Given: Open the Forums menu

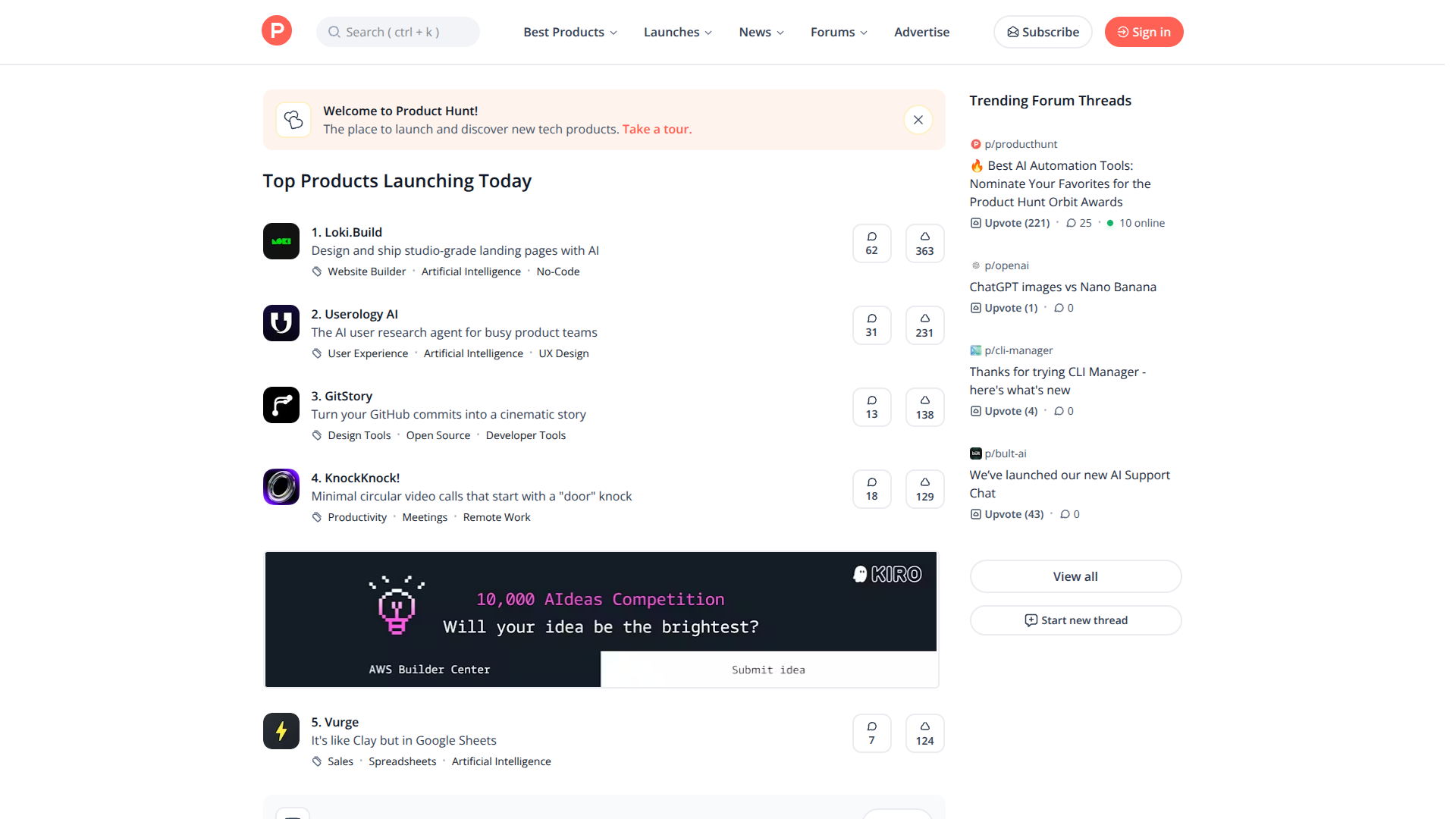Looking at the screenshot, I should point(839,32).
